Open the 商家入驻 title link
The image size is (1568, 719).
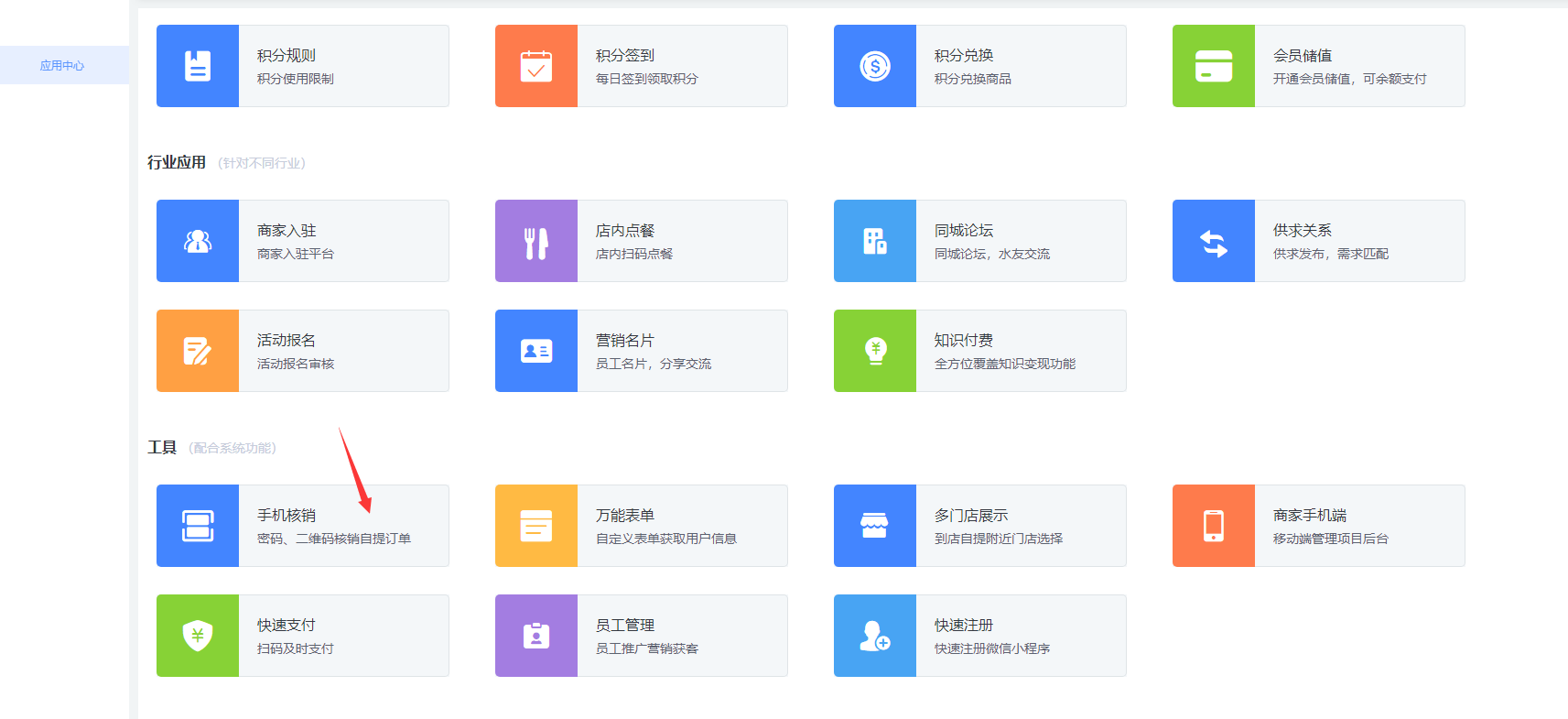287,230
